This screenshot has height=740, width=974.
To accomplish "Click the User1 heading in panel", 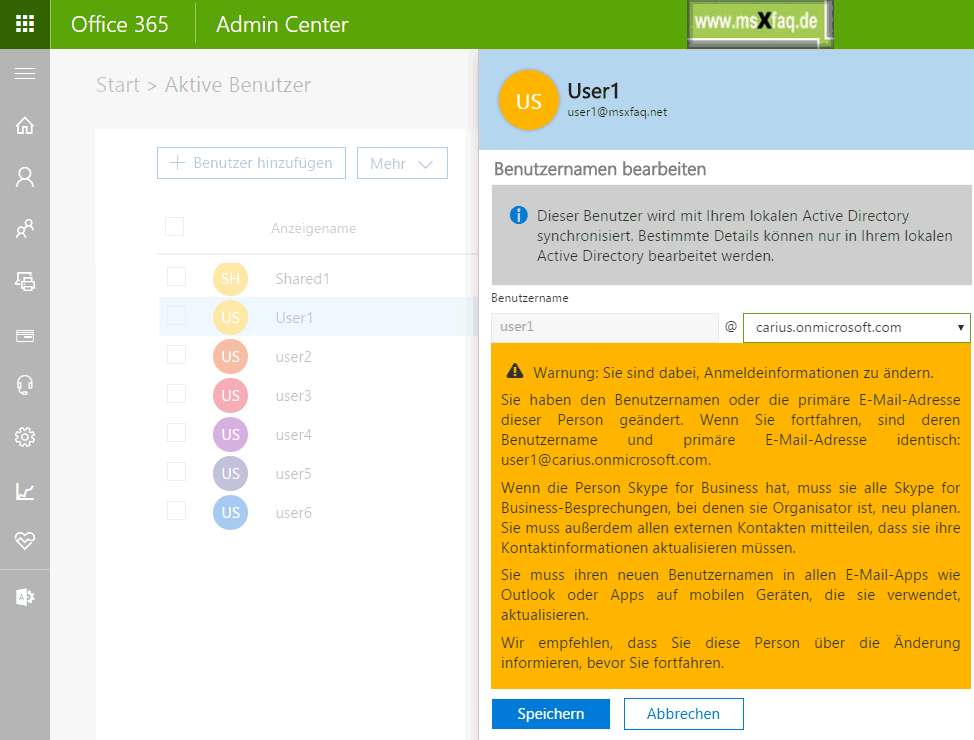I will point(593,91).
